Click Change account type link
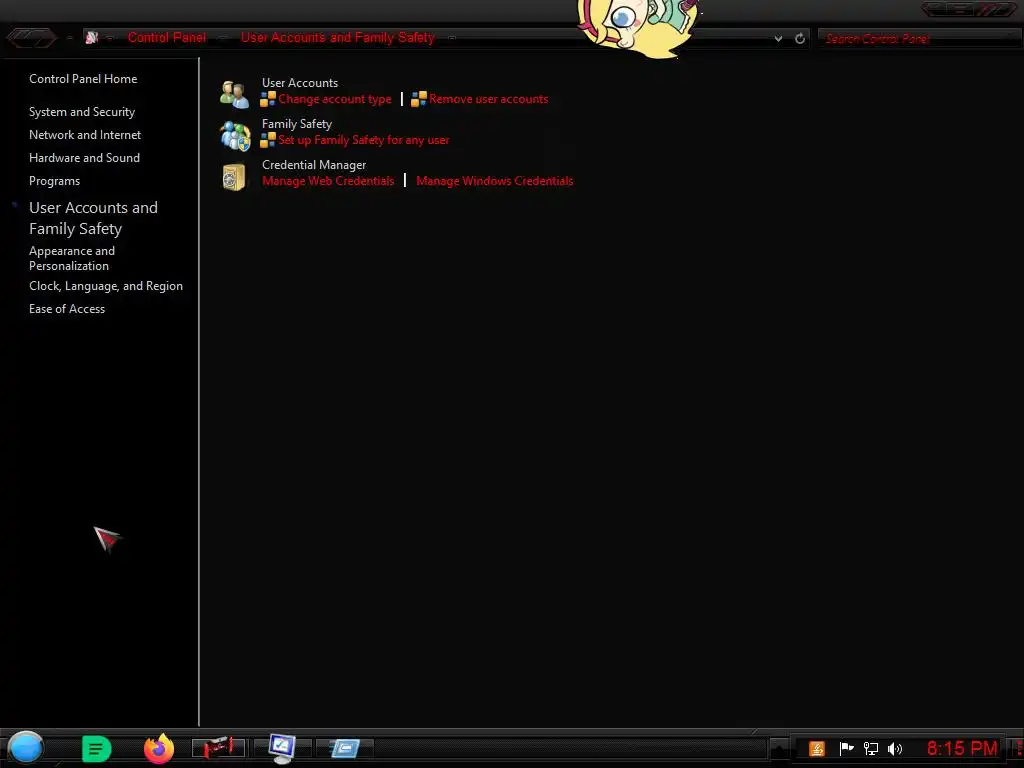Screen dimensions: 1024x768 (x=335, y=99)
